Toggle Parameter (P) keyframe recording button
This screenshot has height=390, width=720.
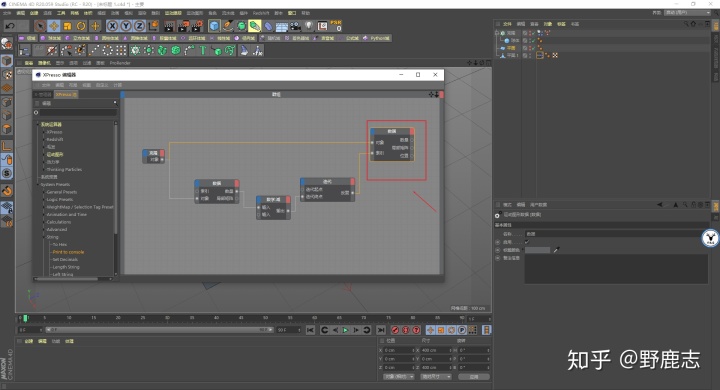[x=462, y=330]
